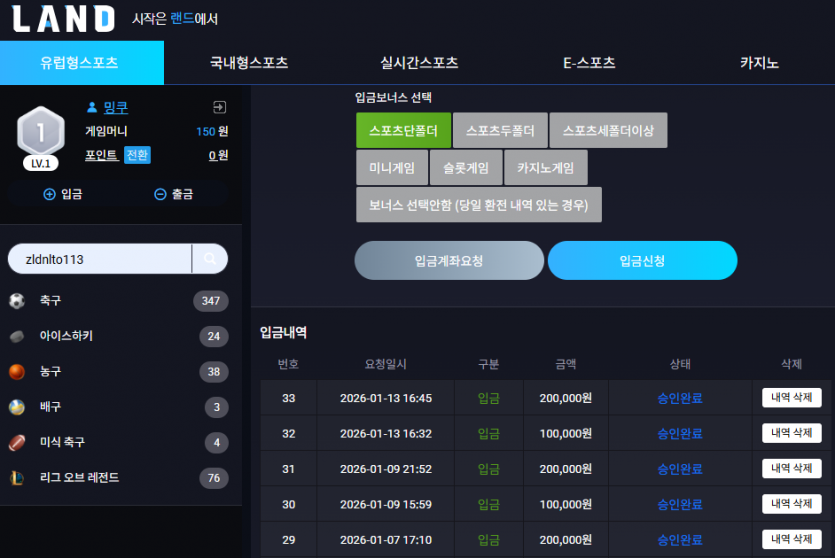This screenshot has width=835, height=558.
Task: Select 스포츠두폴더 bonus option
Action: click(500, 130)
